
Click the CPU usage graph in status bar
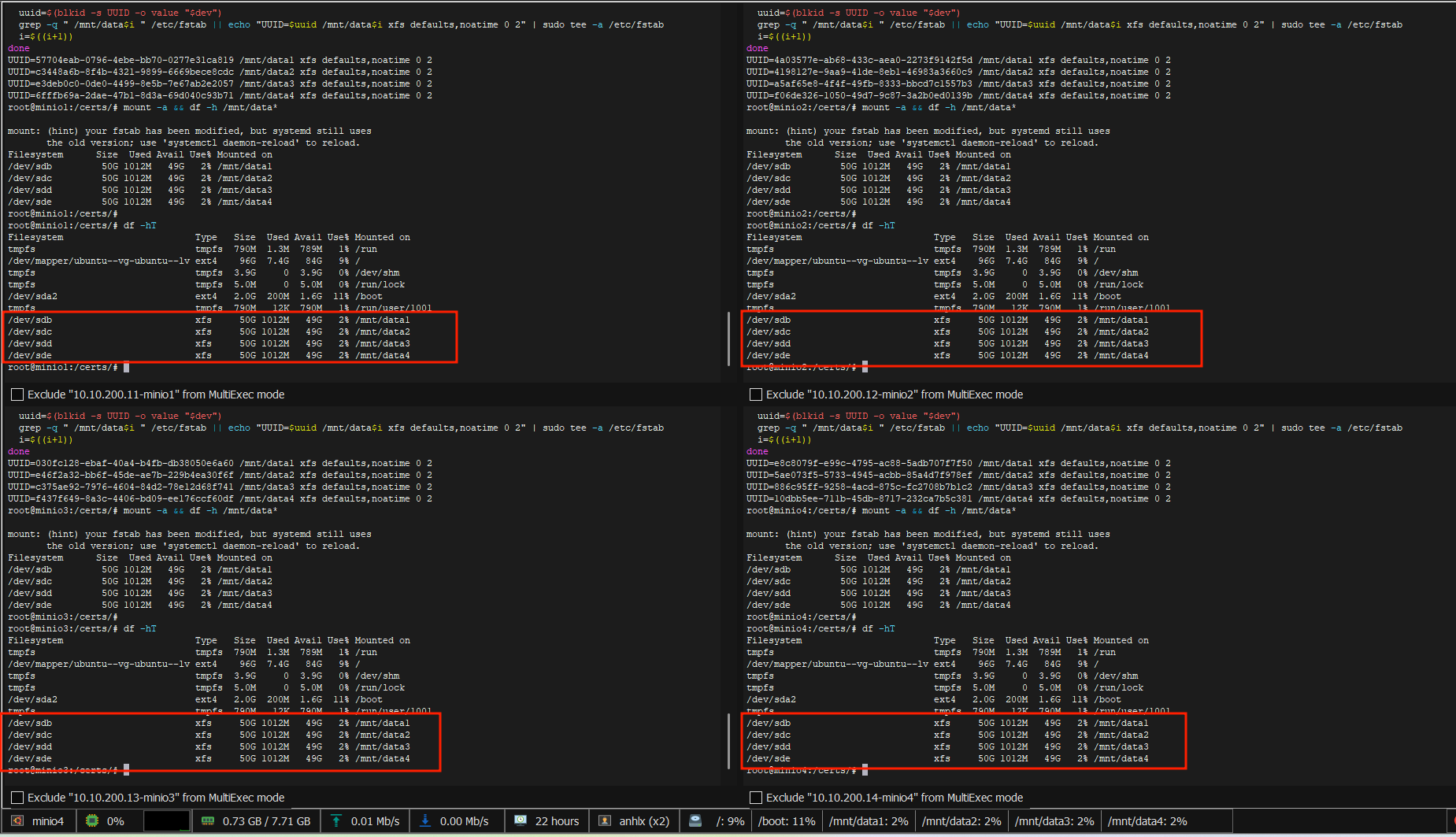point(166,820)
